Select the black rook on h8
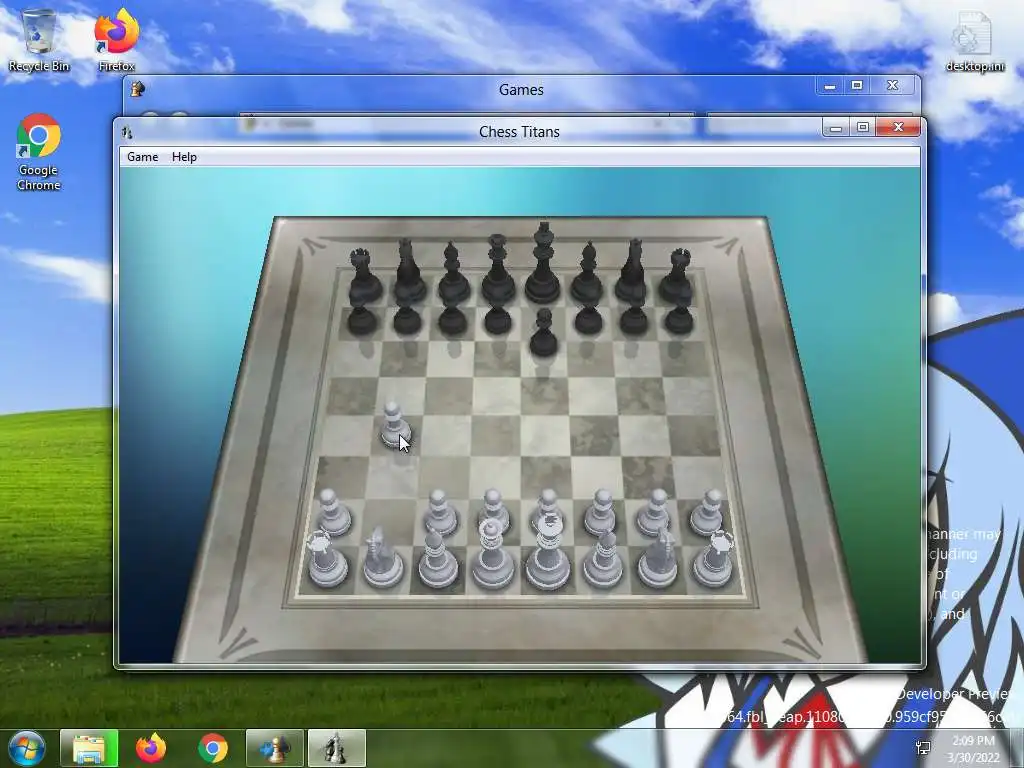The width and height of the screenshot is (1024, 768). (677, 276)
